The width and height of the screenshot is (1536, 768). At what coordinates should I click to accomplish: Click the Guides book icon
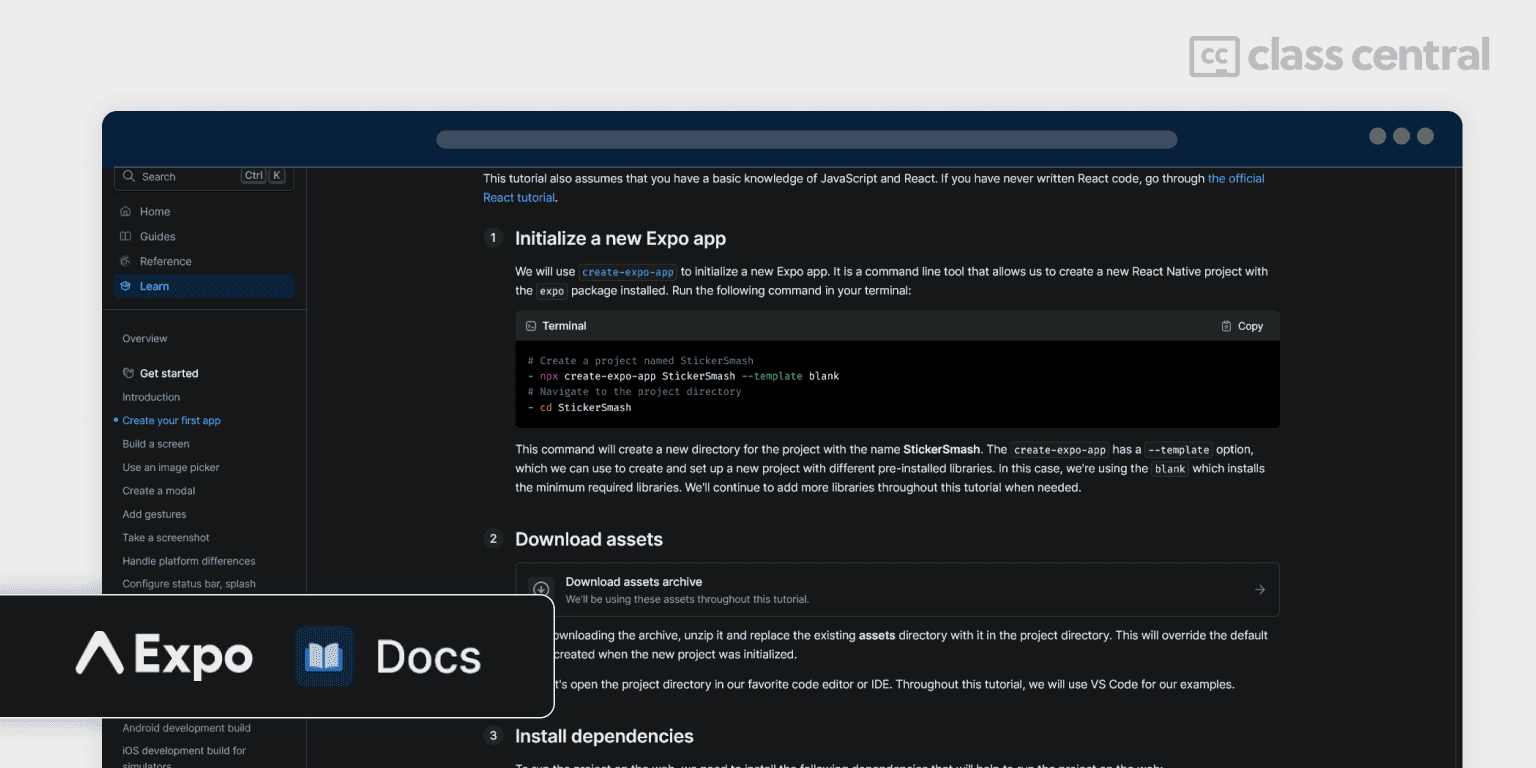click(125, 237)
